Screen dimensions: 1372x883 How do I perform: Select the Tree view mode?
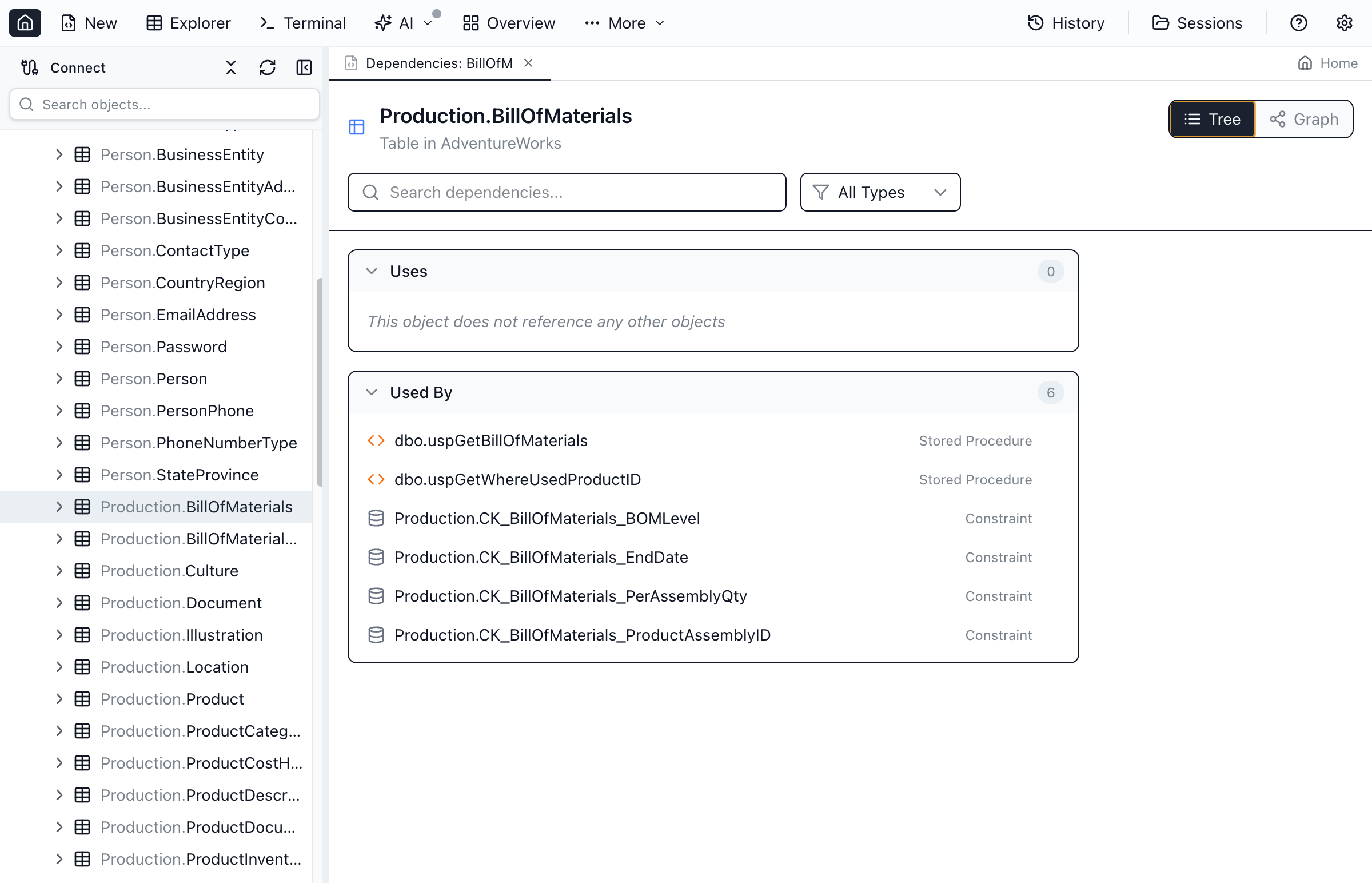(x=1211, y=119)
